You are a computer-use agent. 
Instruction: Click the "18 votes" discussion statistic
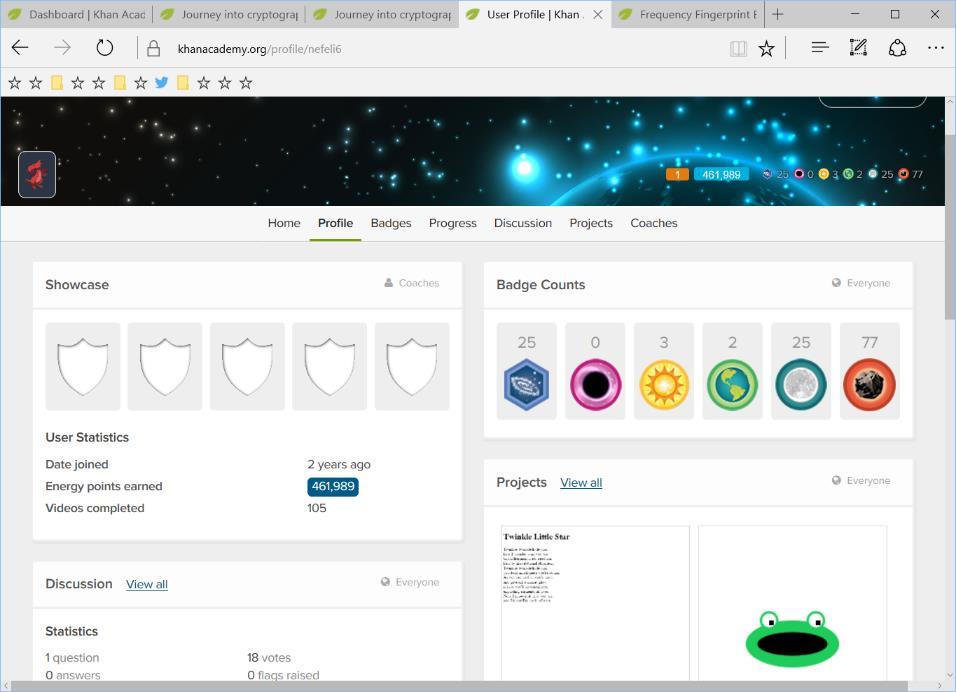tap(269, 658)
